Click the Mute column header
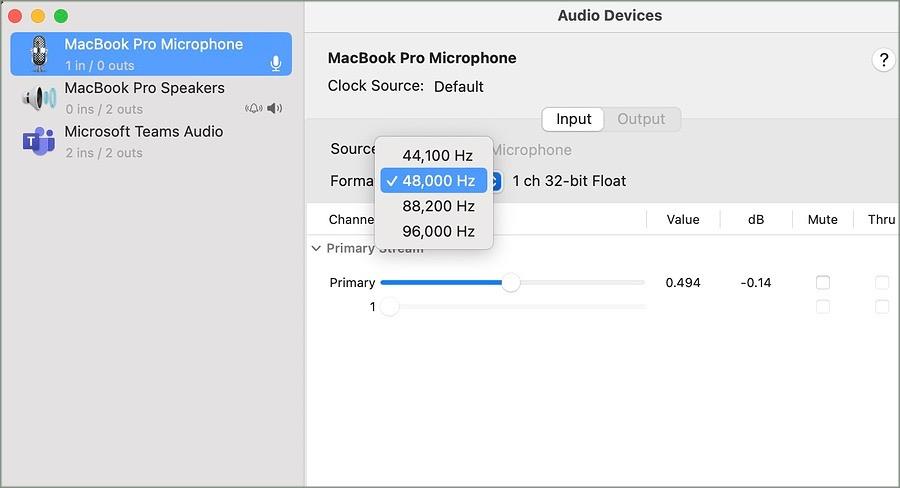This screenshot has height=488, width=900. (823, 219)
